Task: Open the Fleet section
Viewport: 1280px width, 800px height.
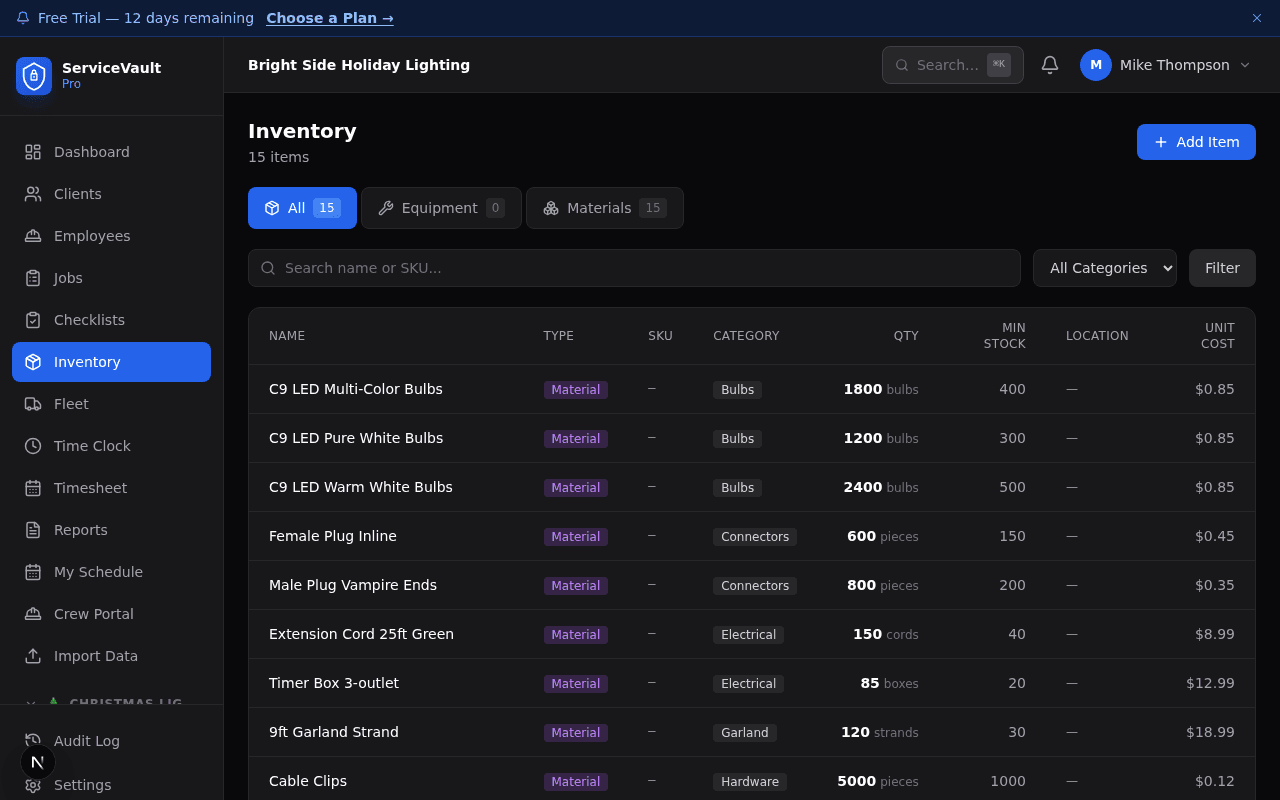Action: [x=70, y=404]
